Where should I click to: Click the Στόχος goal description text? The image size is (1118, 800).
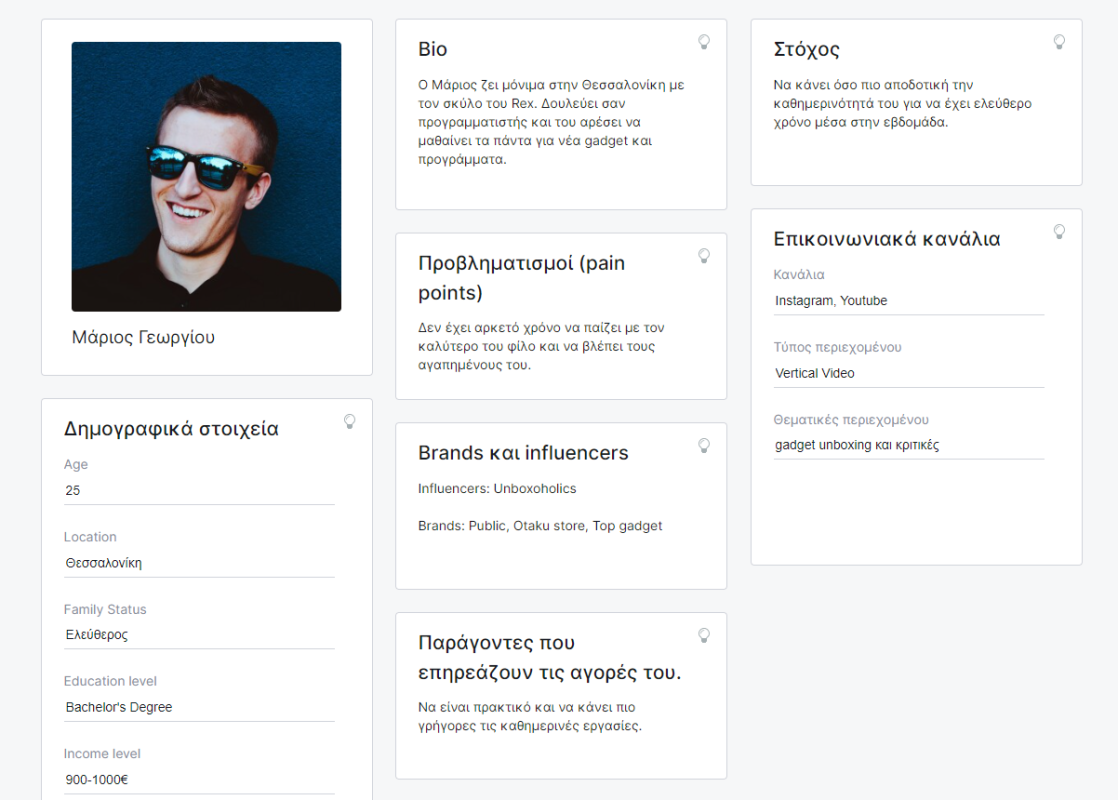(903, 103)
